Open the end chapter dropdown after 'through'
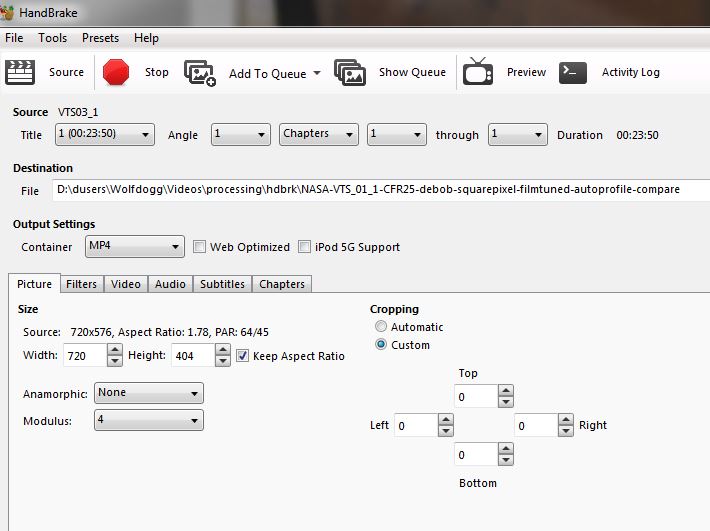Viewport: 710px width, 531px height. coord(518,134)
